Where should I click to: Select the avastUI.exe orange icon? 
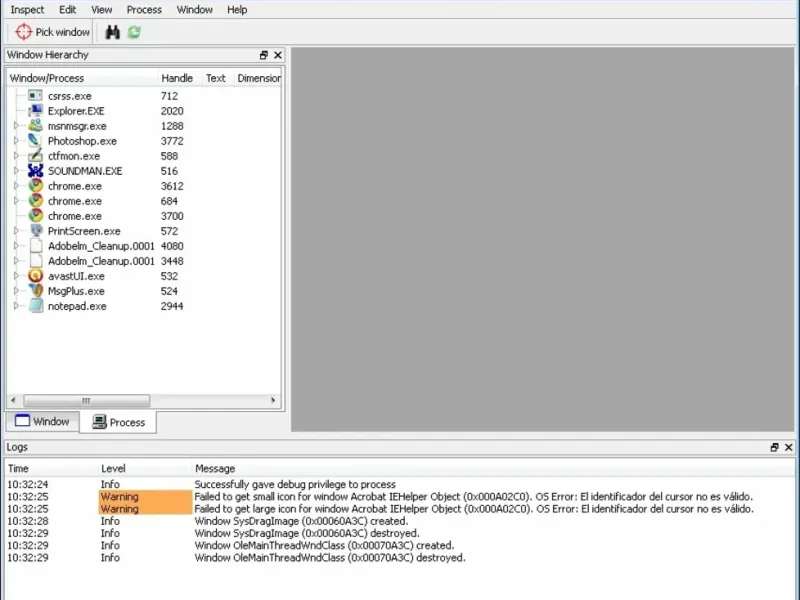point(35,276)
